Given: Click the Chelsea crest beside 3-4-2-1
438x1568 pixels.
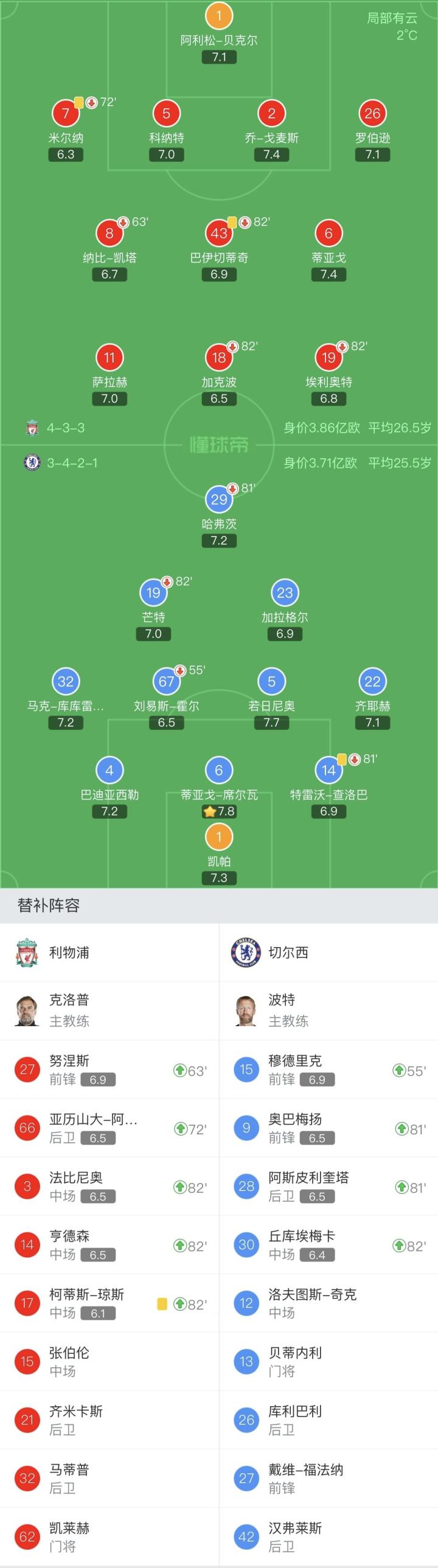Looking at the screenshot, I should (32, 463).
